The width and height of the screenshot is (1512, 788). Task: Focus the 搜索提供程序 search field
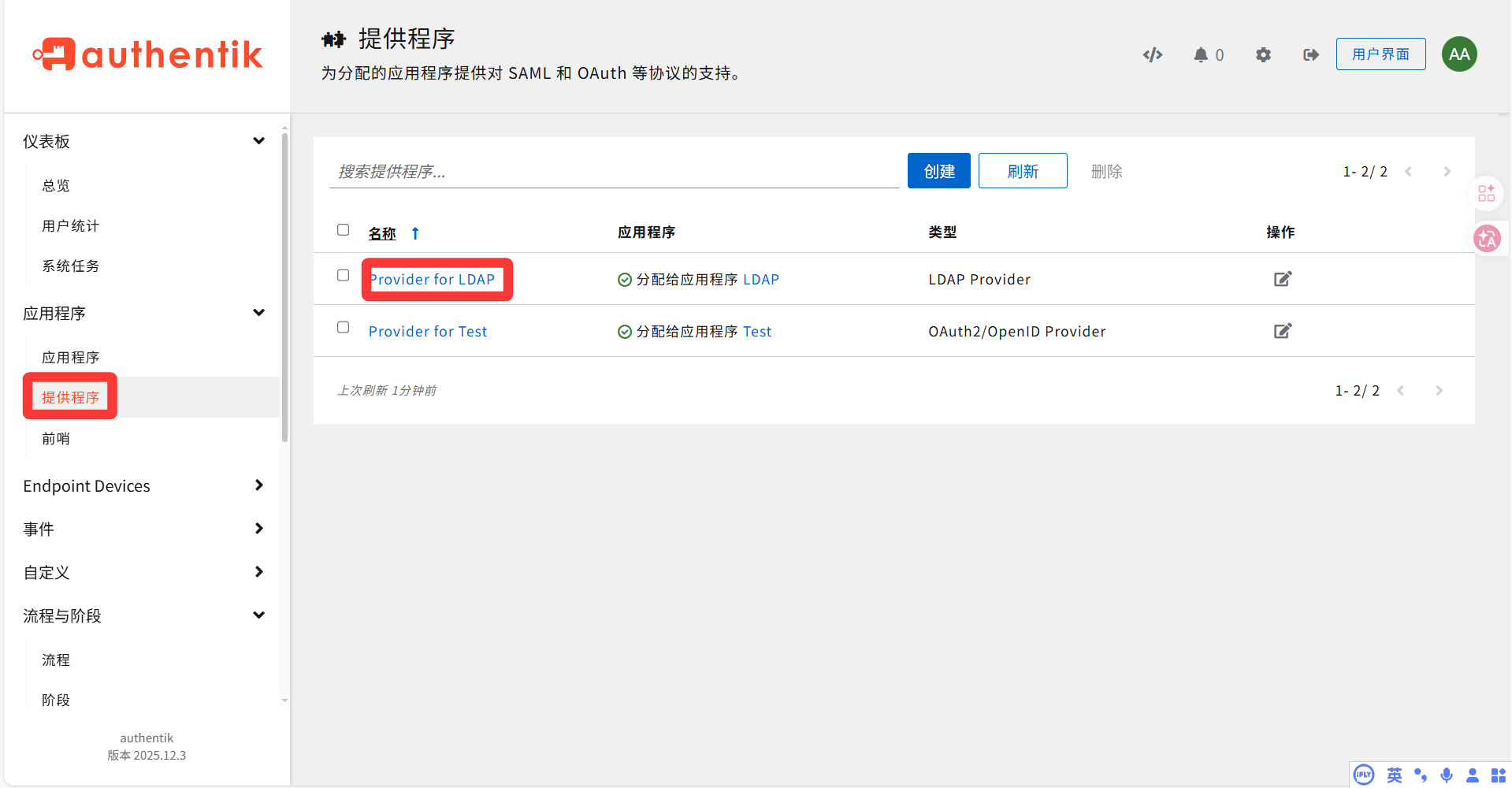(613, 171)
